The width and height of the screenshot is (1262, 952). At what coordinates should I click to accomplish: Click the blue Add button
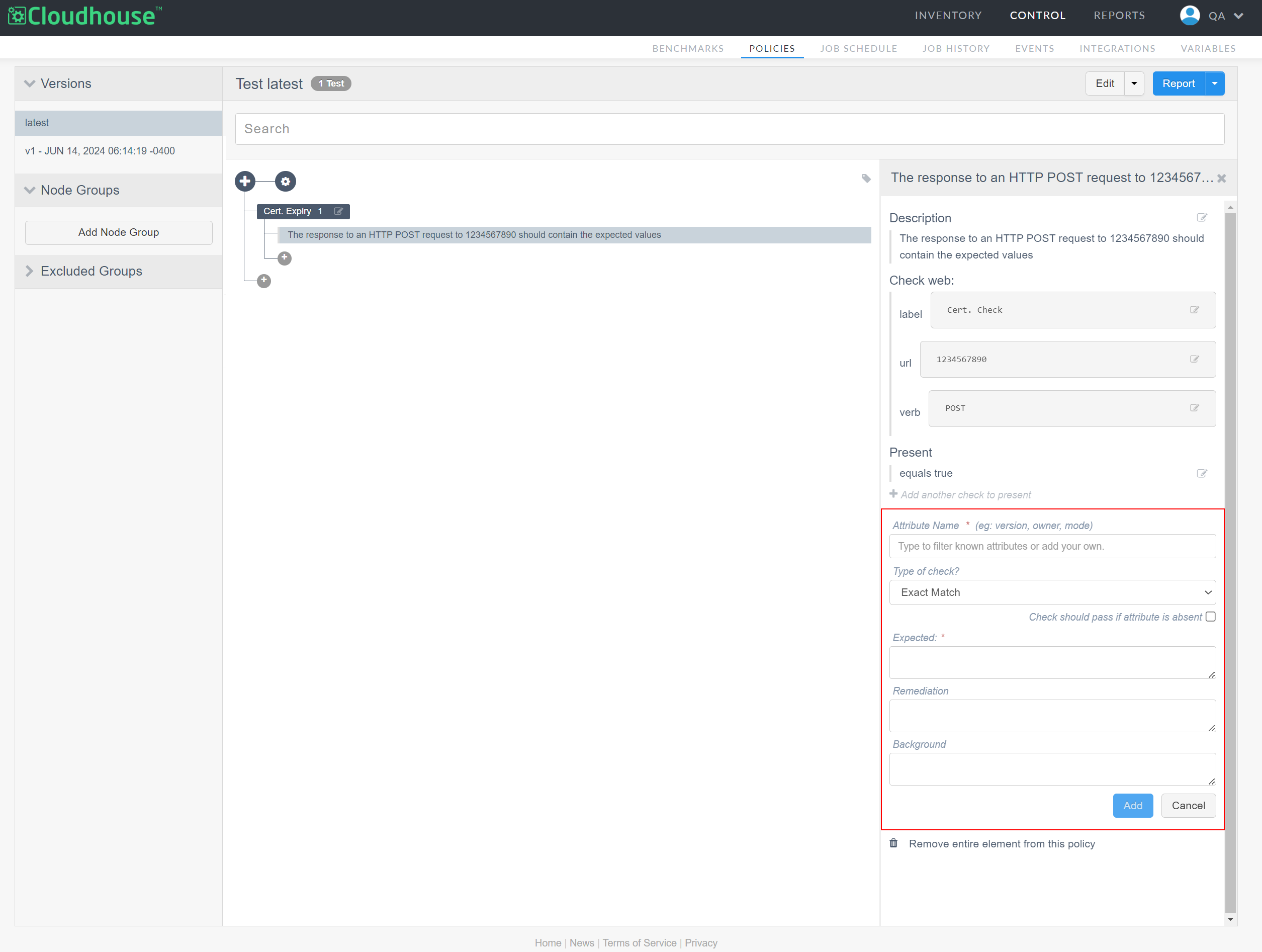pos(1132,805)
